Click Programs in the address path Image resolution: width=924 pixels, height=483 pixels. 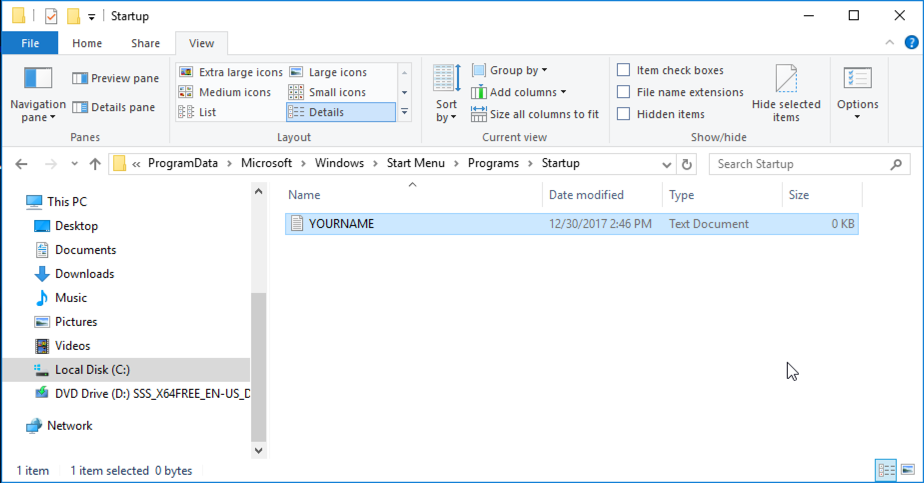(x=493, y=163)
